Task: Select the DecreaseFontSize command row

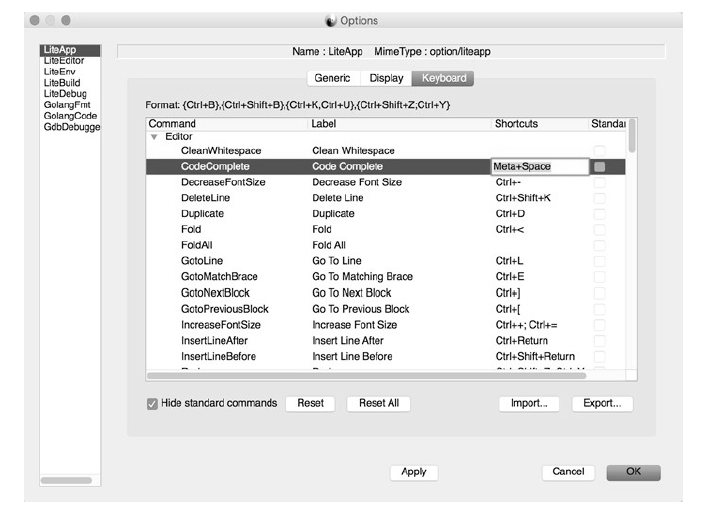Action: pos(386,182)
